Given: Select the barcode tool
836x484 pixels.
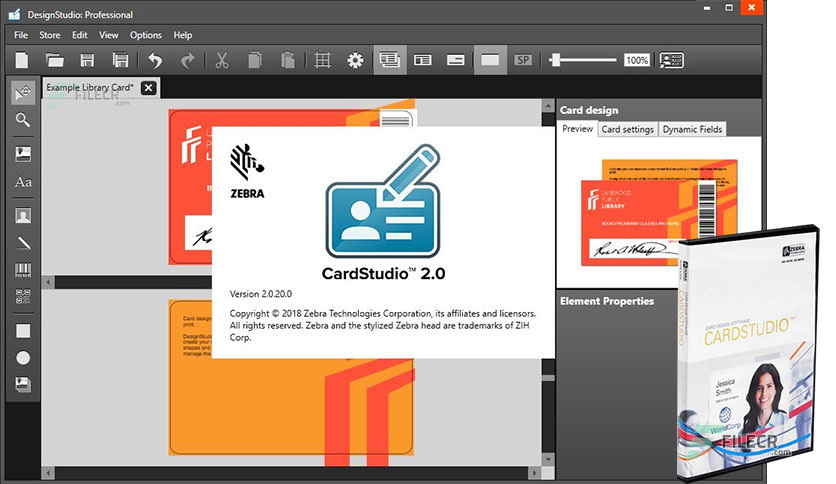Looking at the screenshot, I should click(x=23, y=270).
